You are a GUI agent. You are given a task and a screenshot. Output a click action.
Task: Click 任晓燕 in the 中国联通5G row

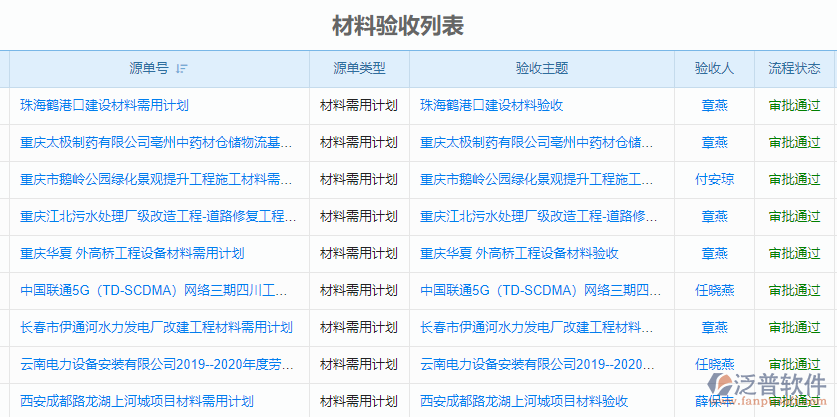click(x=714, y=290)
